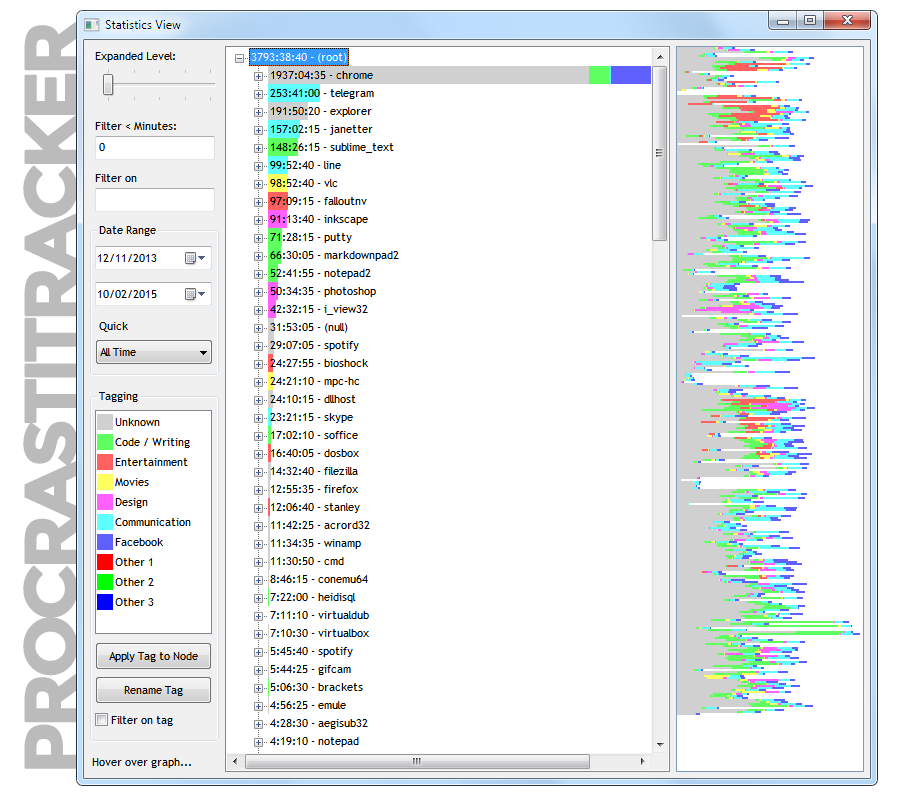Expand the falloutnv tree node
This screenshot has height=800, width=900.
(258, 202)
